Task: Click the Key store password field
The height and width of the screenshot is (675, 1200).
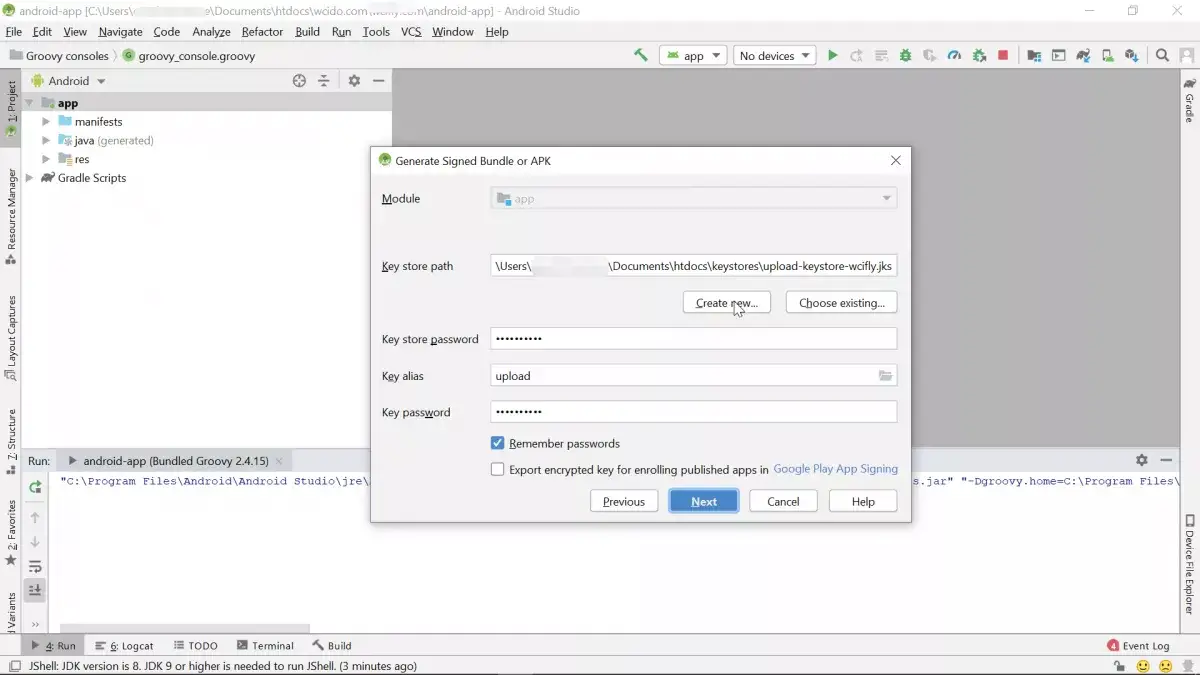Action: pos(693,339)
